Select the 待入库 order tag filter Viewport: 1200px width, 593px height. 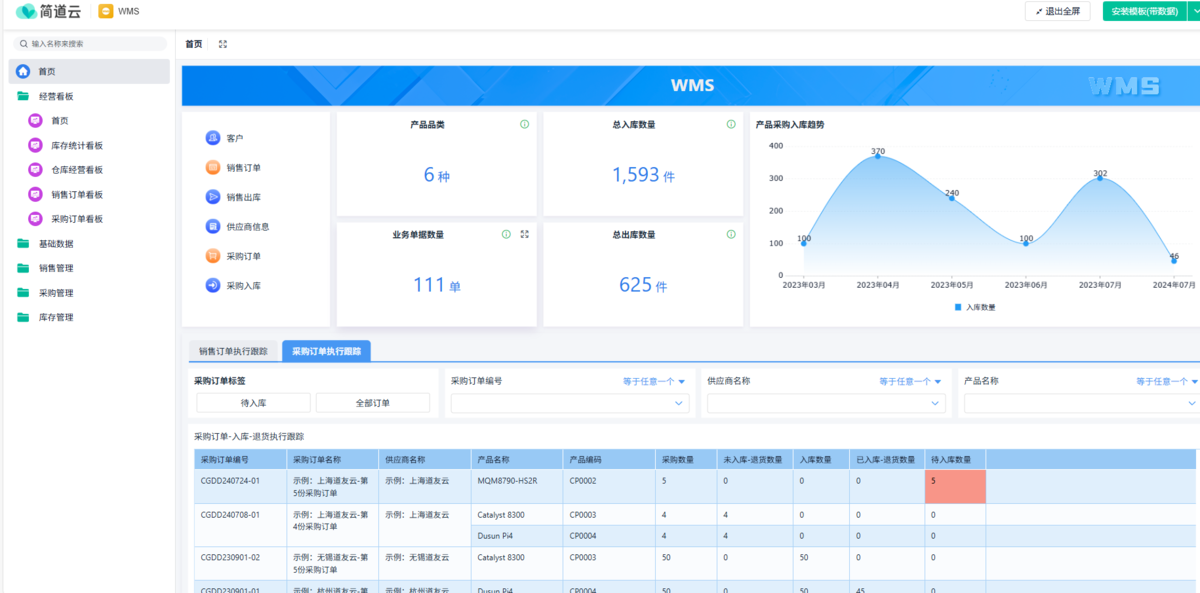[252, 403]
